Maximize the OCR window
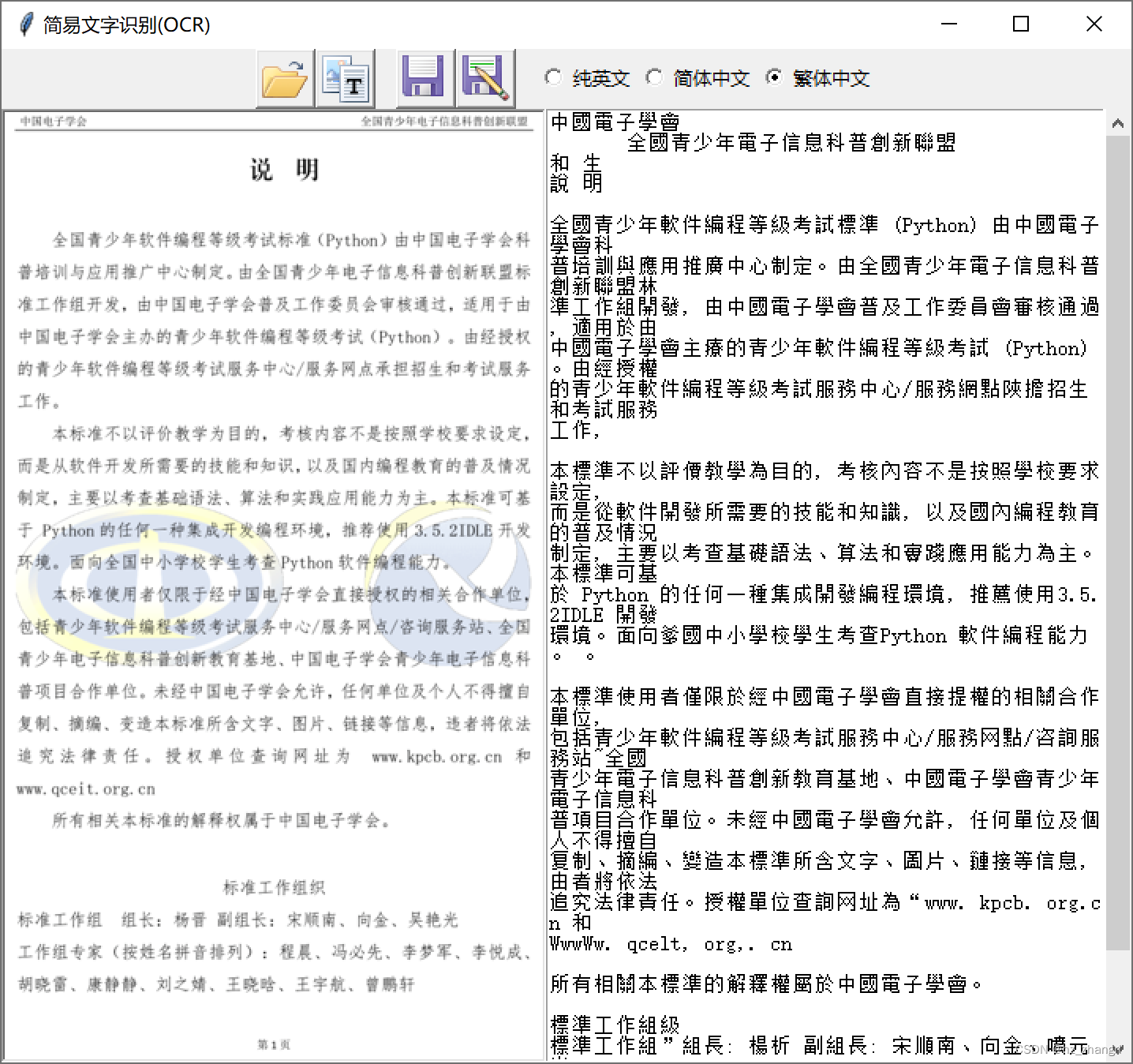The width and height of the screenshot is (1133, 1064). pyautogui.click(x=1021, y=24)
